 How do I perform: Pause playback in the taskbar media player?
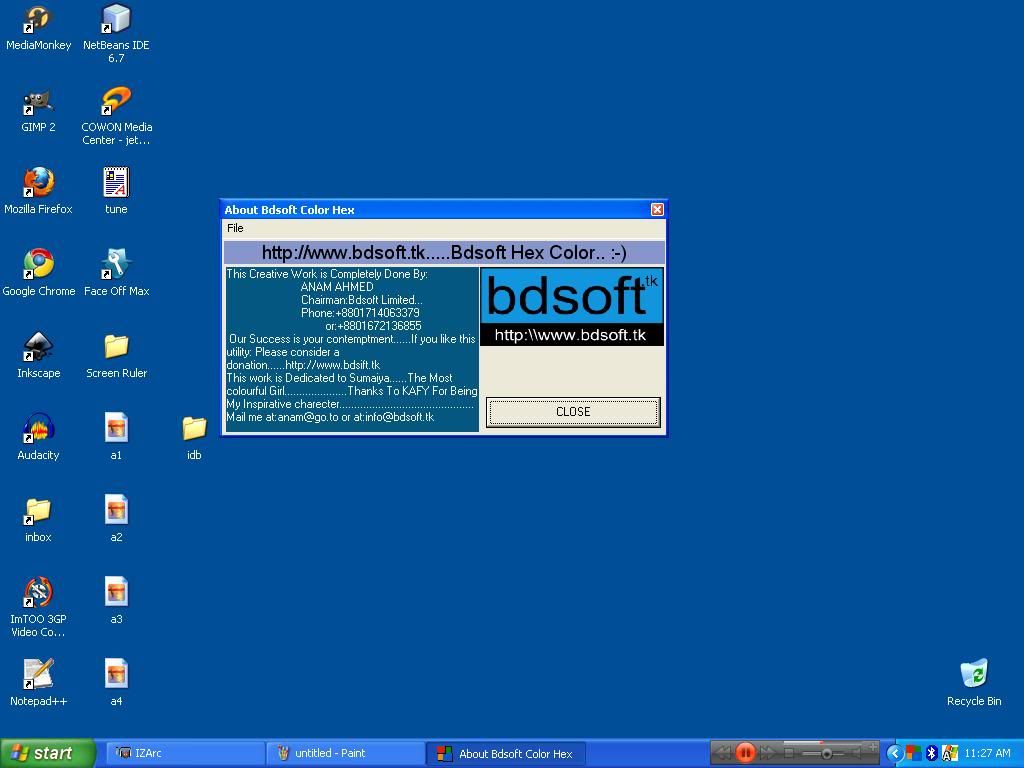(x=745, y=753)
